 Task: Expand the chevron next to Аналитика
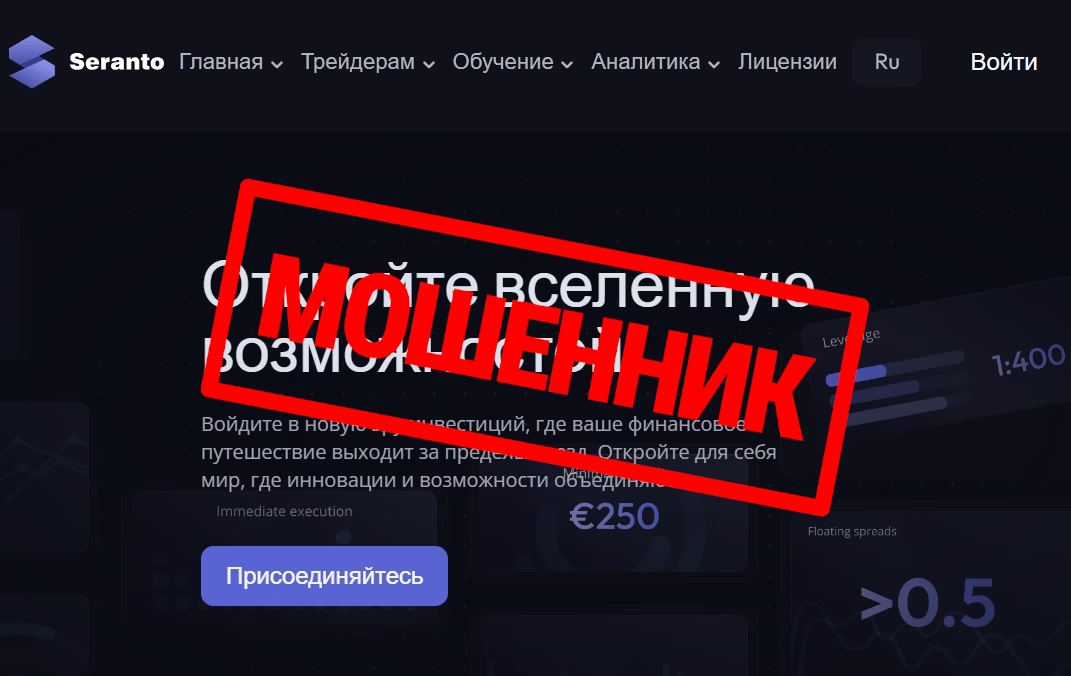[x=714, y=64]
